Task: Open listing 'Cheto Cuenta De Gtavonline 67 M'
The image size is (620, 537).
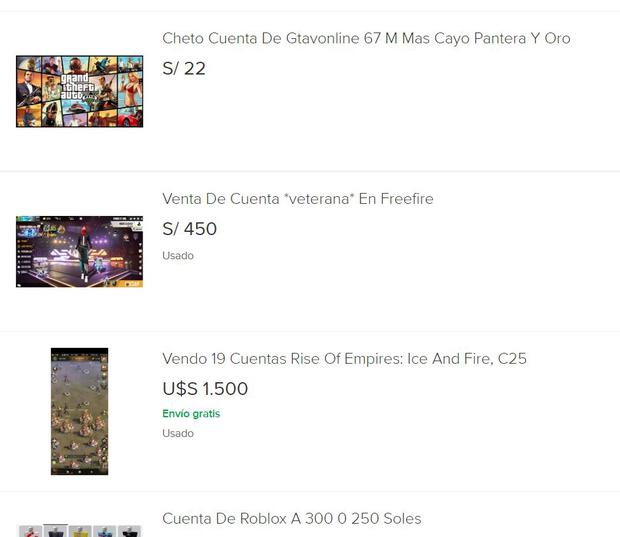Action: [x=366, y=38]
